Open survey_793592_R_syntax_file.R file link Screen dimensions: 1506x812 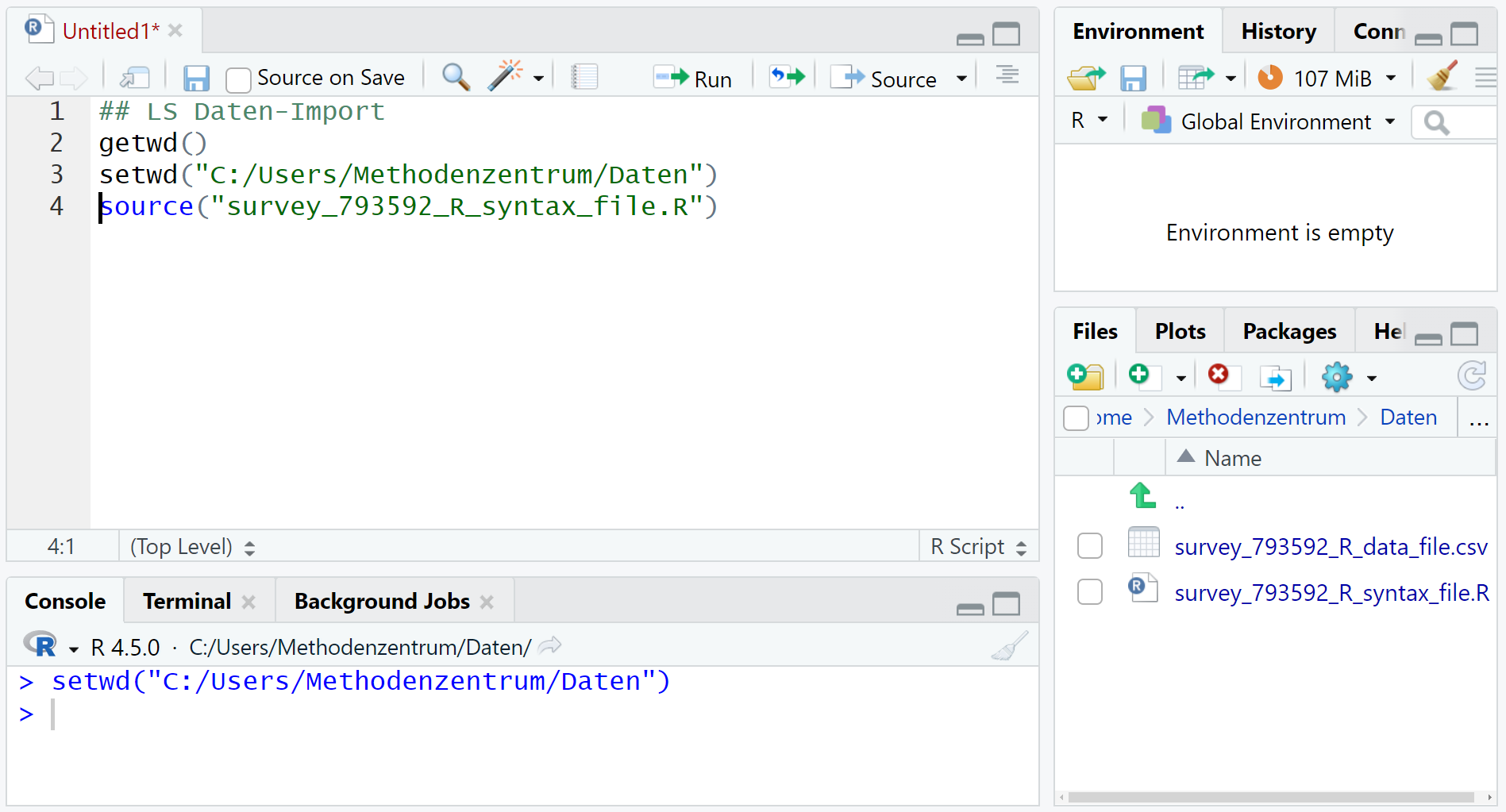(1331, 593)
